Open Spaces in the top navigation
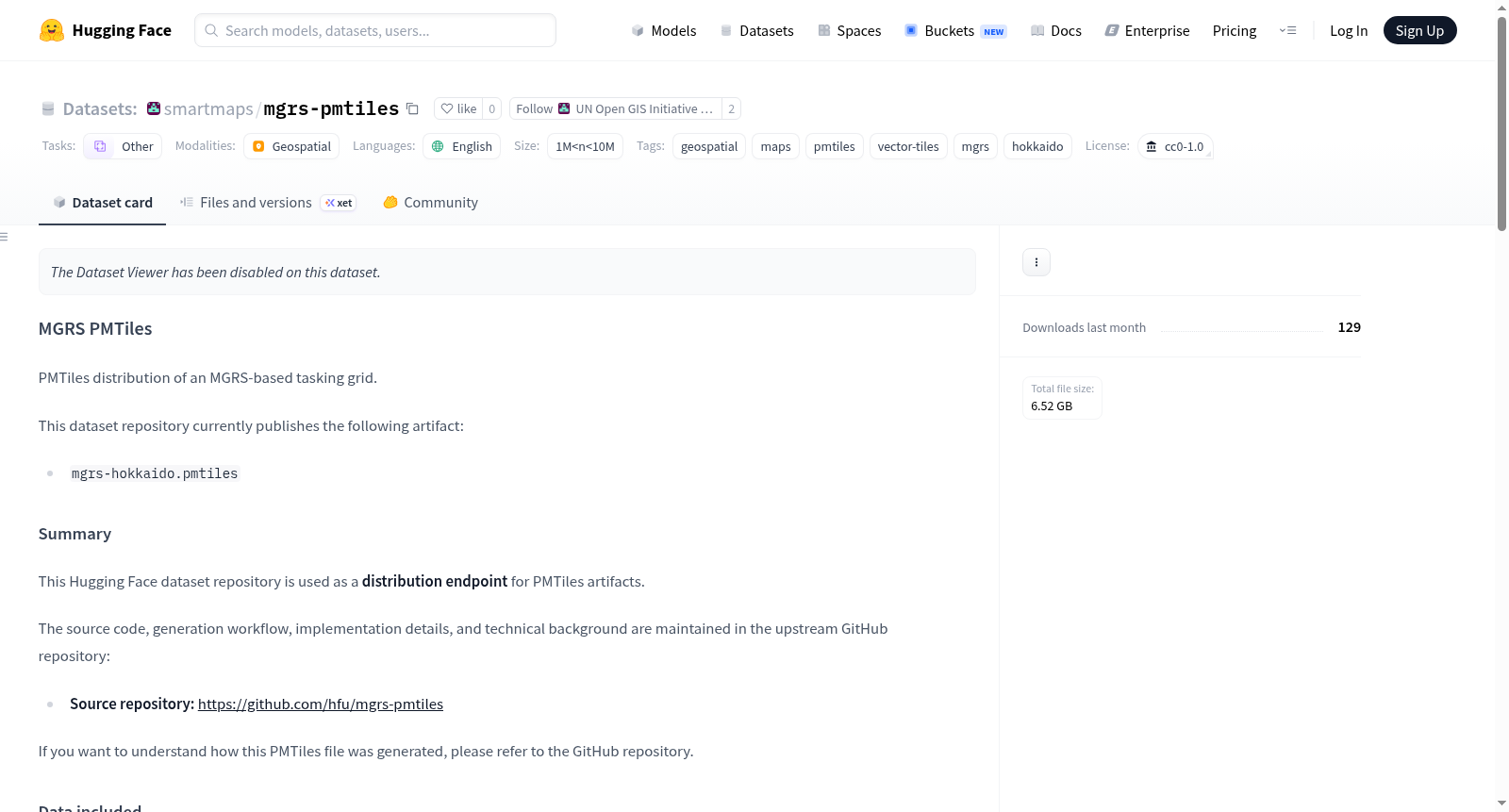1509x812 pixels. pos(850,30)
